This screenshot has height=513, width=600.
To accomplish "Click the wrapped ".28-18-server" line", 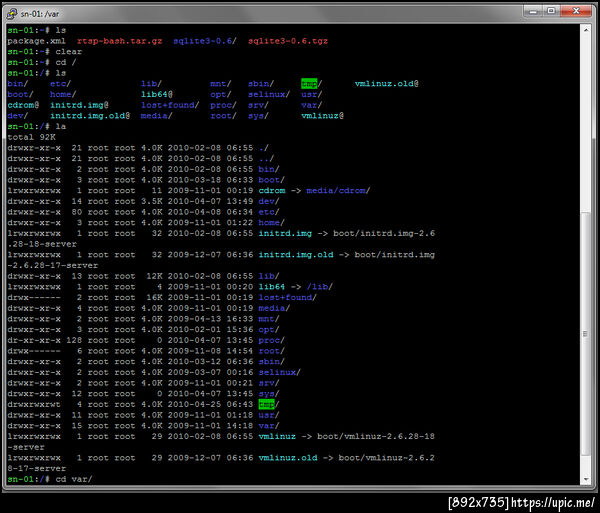I will (x=42, y=244).
